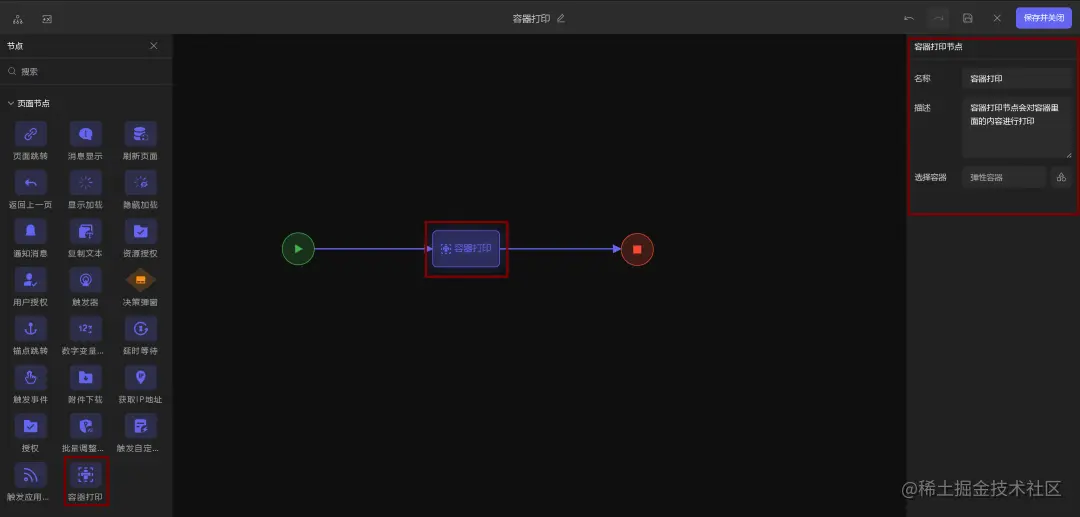Select the 延时等待 node icon
Image resolution: width=1080 pixels, height=517 pixels.
[x=141, y=329]
